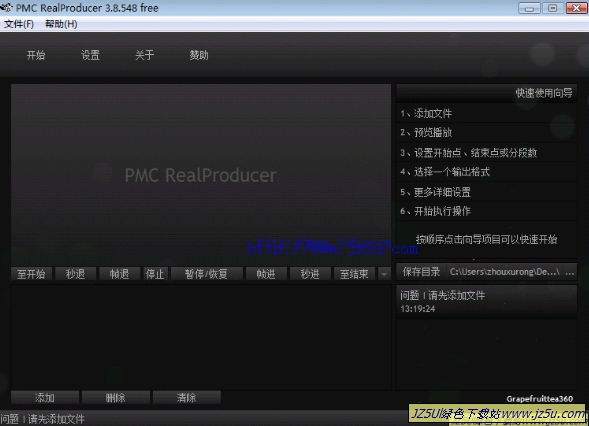Click the Grapefruittea360 credit text

(539, 399)
